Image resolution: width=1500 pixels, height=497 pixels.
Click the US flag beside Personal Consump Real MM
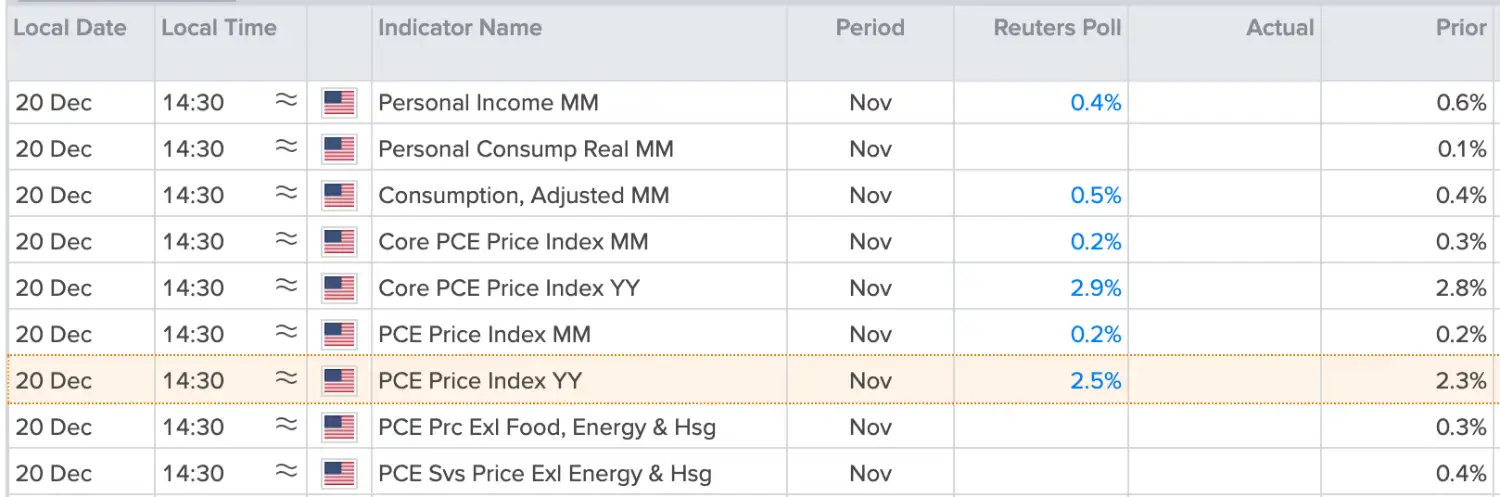coord(339,149)
